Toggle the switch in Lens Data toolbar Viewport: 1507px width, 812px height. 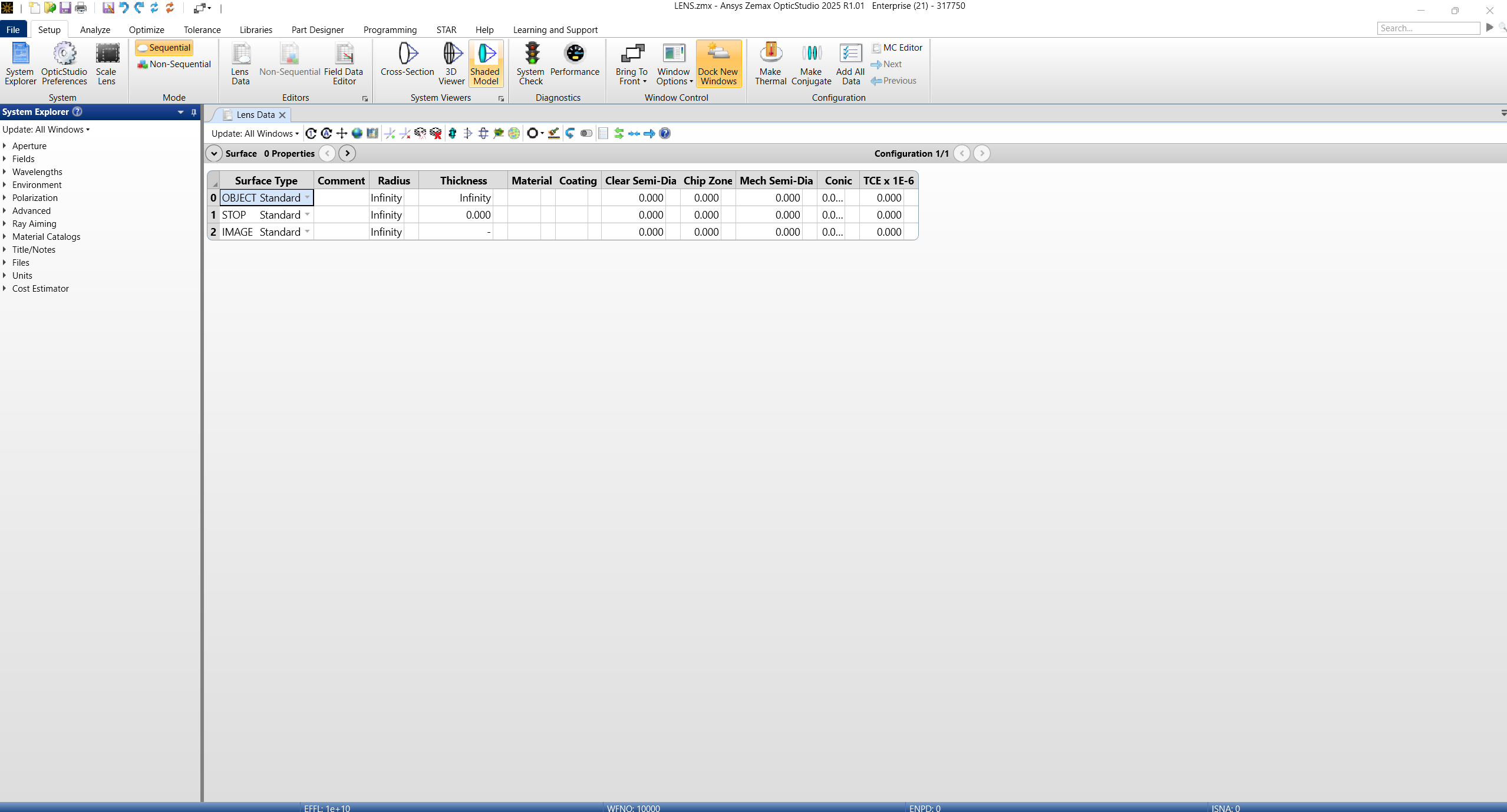[586, 133]
